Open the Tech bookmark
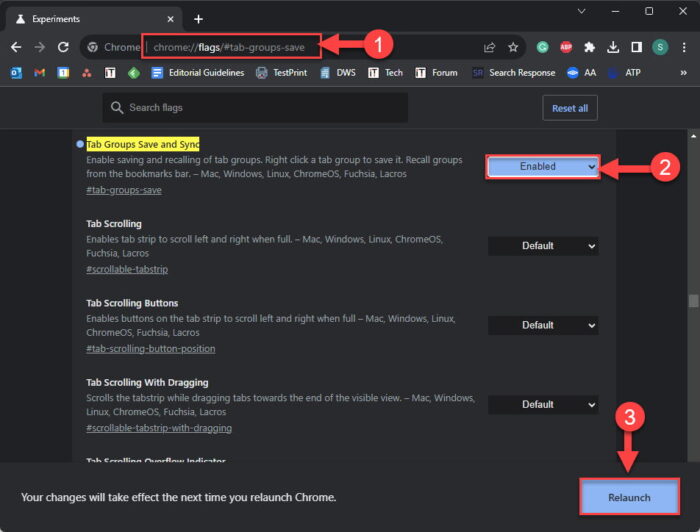Viewport: 700px width, 532px height. tap(385, 72)
